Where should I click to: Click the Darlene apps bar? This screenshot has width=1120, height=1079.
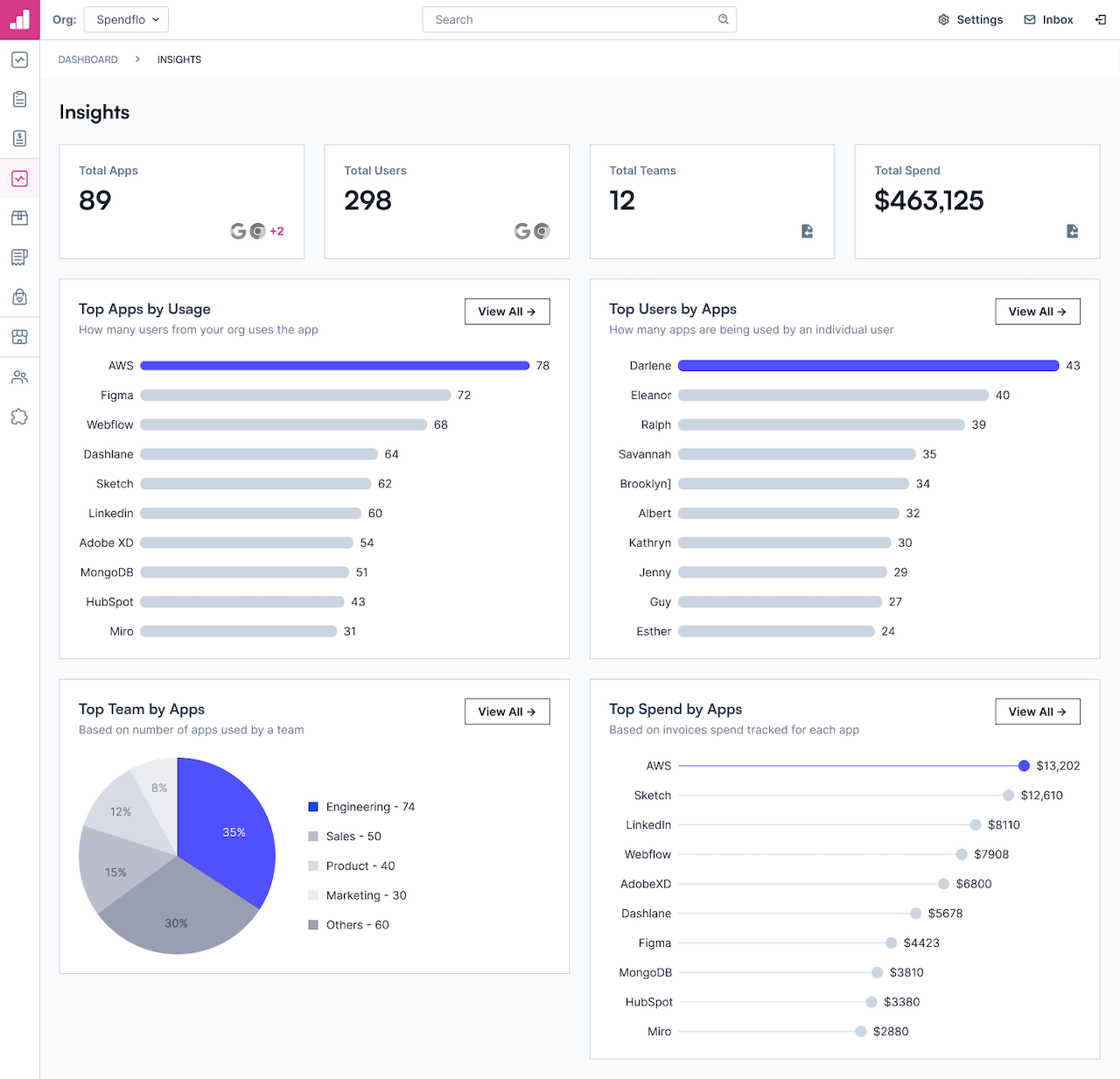869,366
